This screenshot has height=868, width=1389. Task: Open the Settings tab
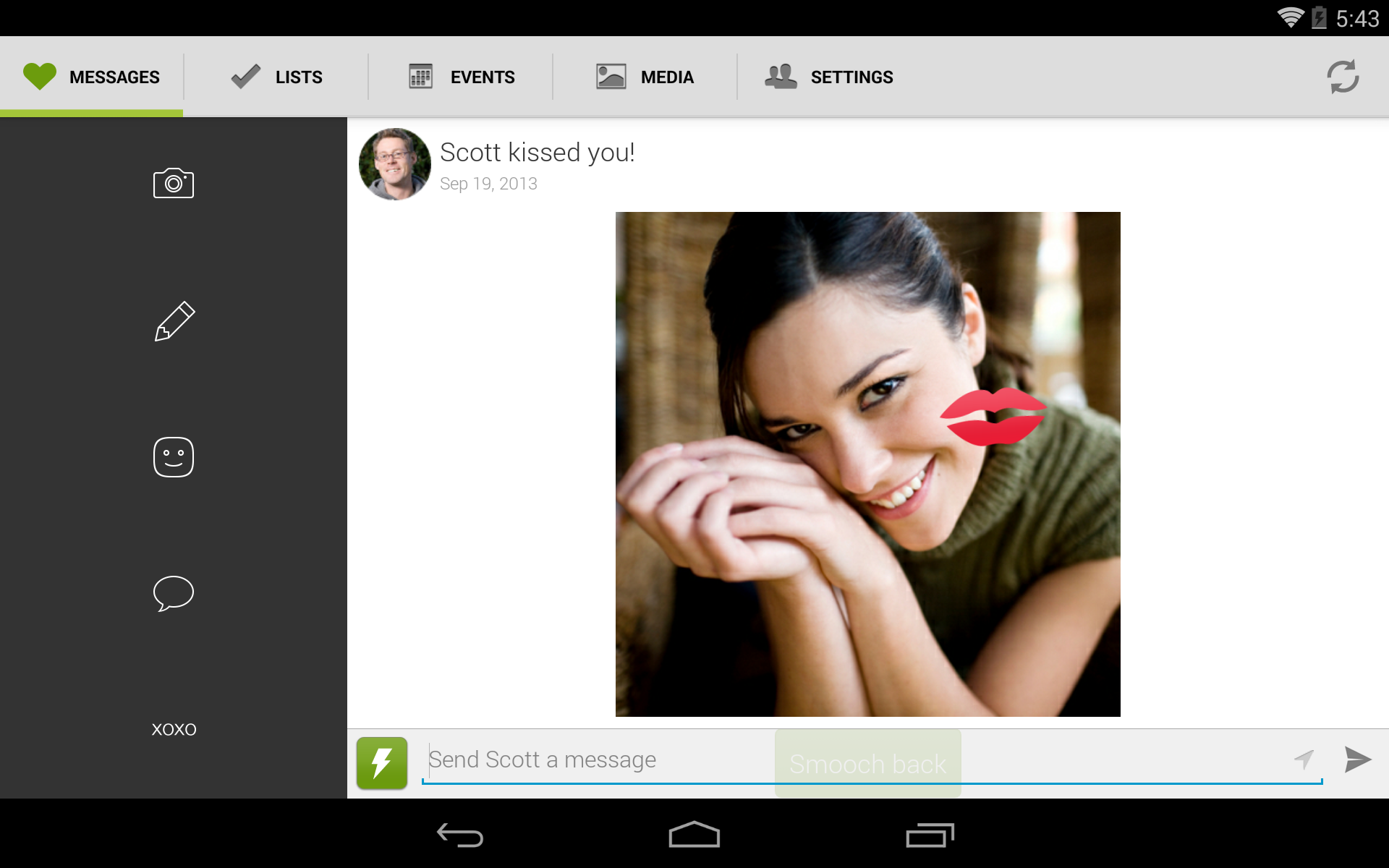coord(829,77)
